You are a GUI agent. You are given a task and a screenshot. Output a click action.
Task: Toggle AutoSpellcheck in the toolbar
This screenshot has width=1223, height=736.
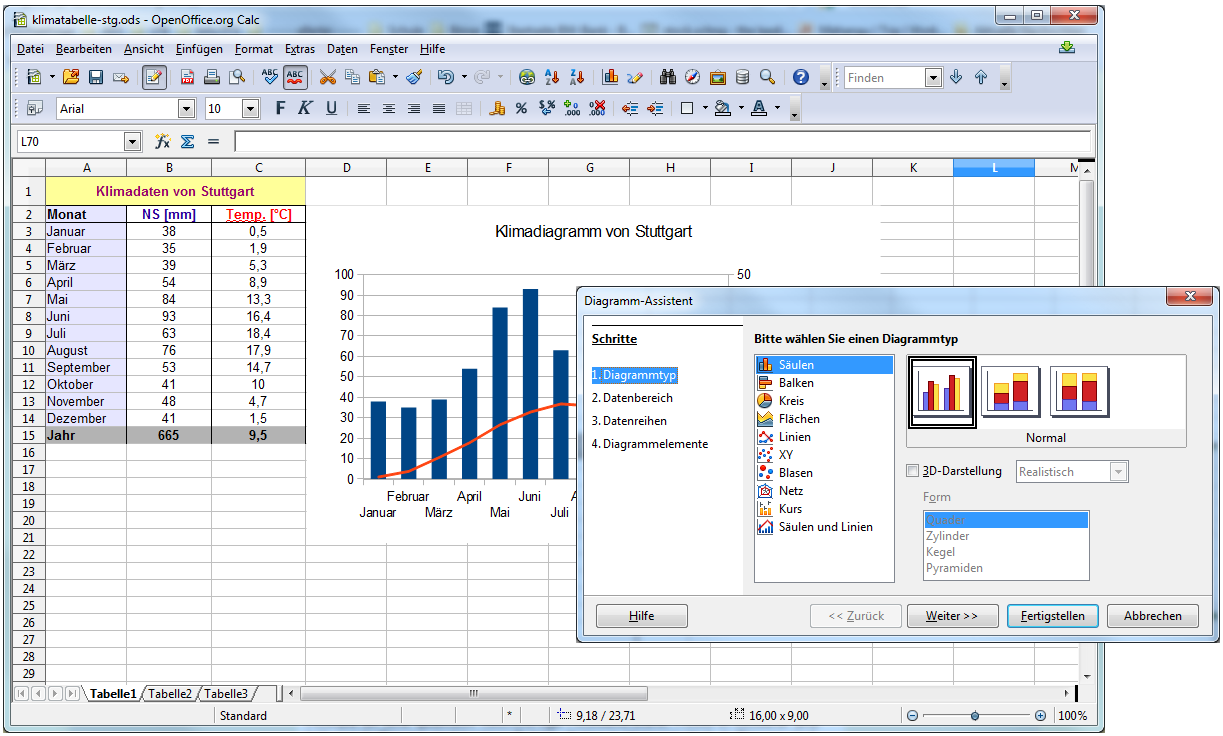click(295, 77)
